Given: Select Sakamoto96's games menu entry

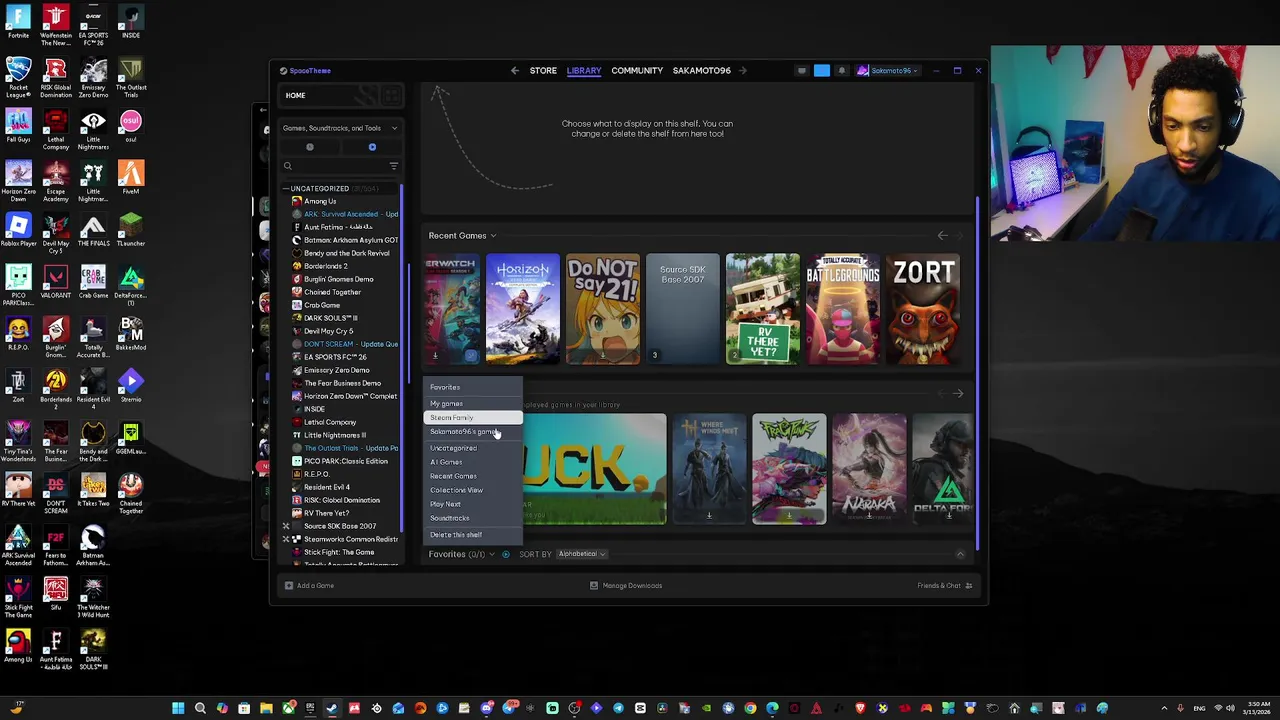Looking at the screenshot, I should [473, 432].
